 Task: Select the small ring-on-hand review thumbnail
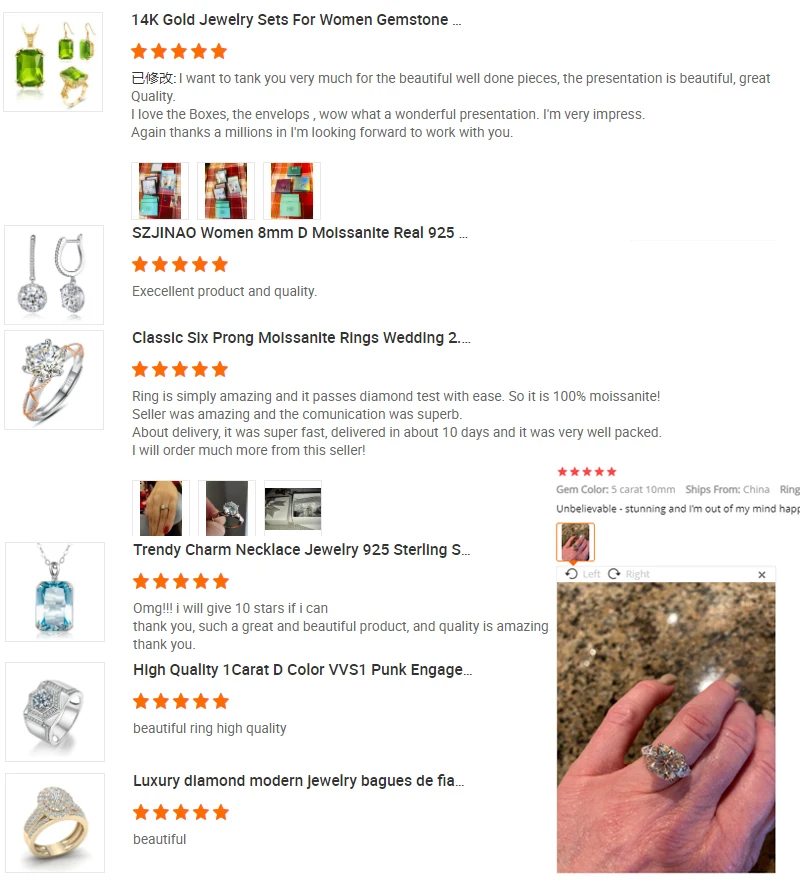pos(575,542)
